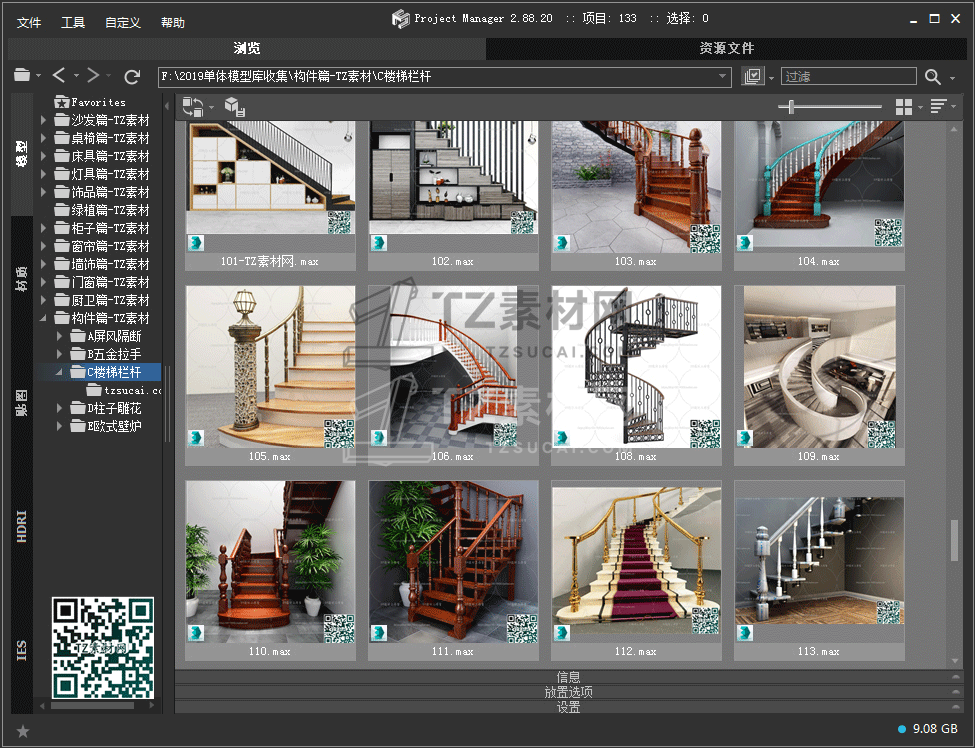Select the 108.max spiral staircase thumbnail
The width and height of the screenshot is (975, 748).
(x=636, y=367)
